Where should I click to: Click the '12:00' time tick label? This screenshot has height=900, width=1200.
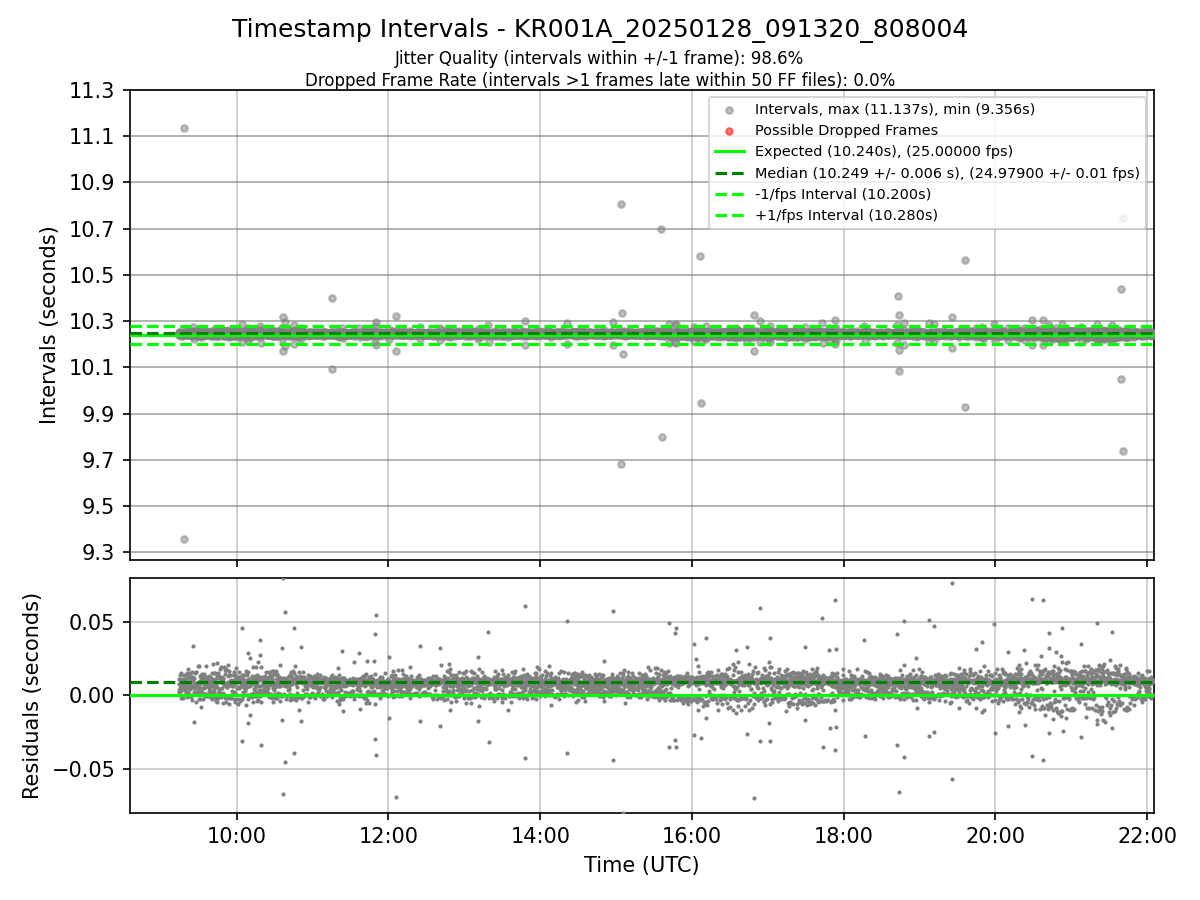[x=388, y=836]
